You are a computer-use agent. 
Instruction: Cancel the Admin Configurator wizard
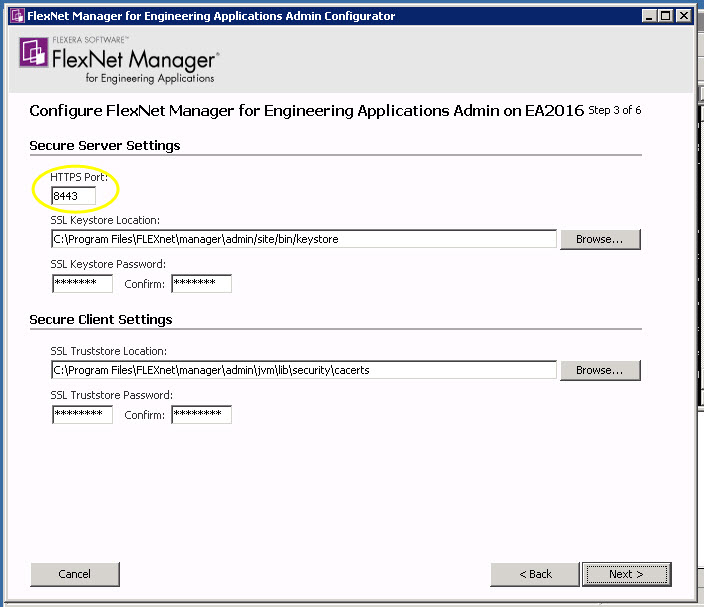75,574
